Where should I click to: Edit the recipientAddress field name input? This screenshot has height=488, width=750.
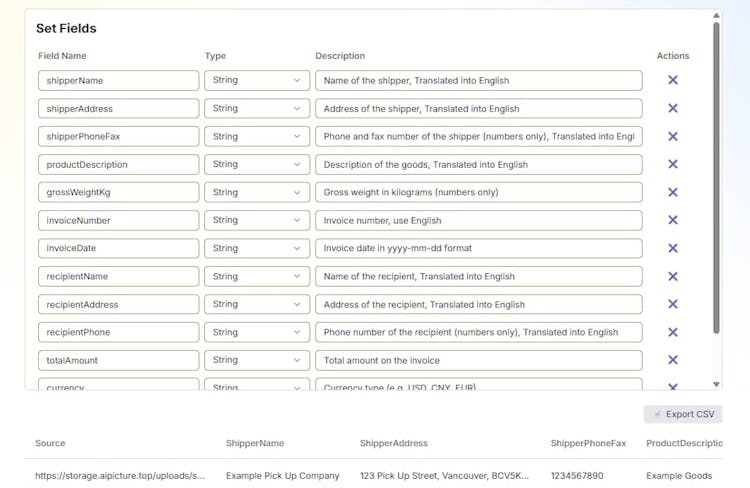click(119, 304)
